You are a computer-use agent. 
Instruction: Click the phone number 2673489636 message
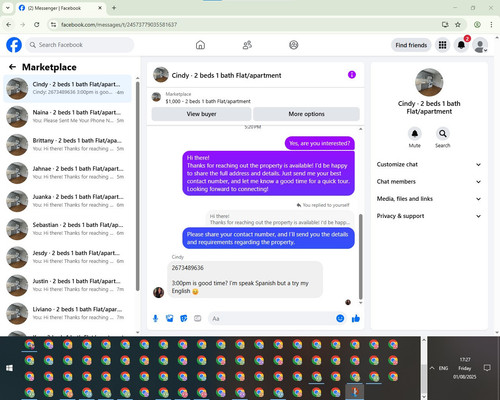tap(187, 268)
